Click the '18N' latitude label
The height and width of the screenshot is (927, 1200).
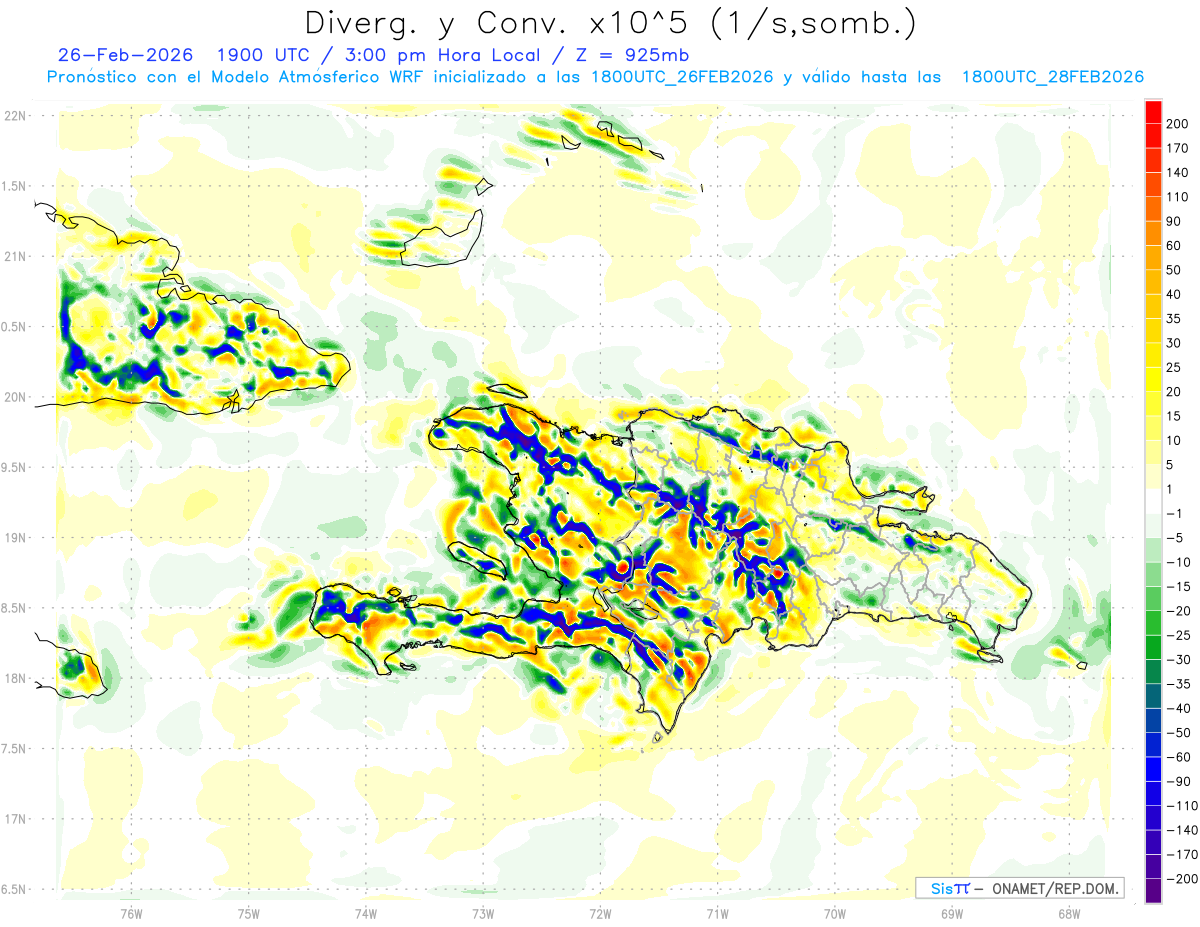(x=17, y=678)
